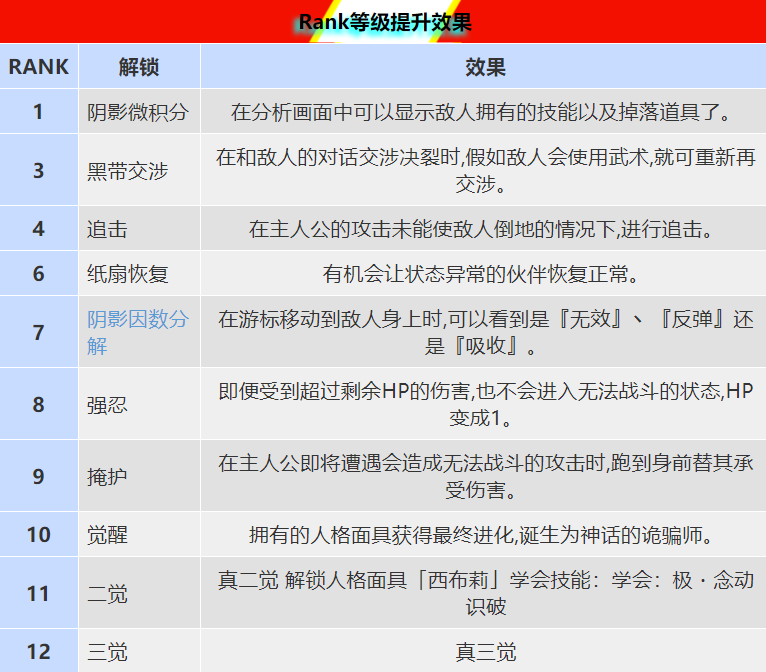The height and width of the screenshot is (672, 766).
Task: Click rank number 3 cell
Action: click(x=39, y=170)
